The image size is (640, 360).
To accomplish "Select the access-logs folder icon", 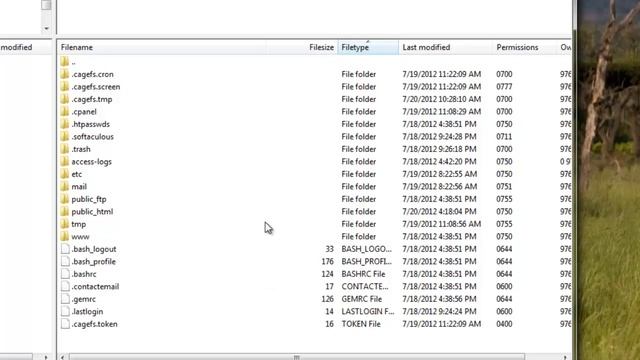I will click(x=64, y=162).
